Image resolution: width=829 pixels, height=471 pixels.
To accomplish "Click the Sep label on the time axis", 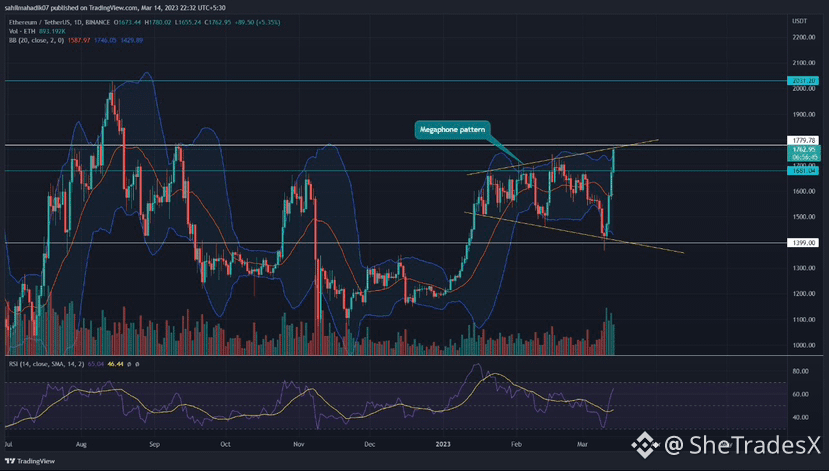I will [154, 445].
